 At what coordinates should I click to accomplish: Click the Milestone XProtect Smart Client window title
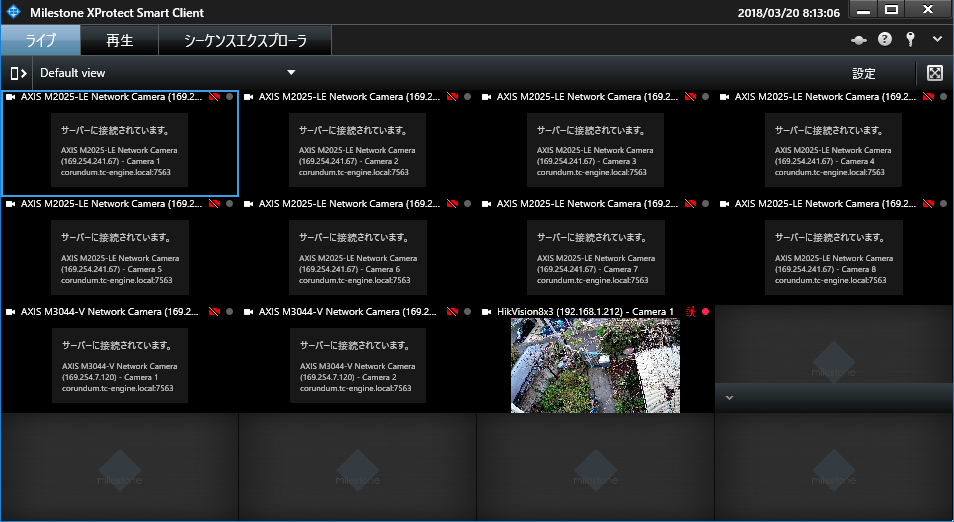coord(117,12)
